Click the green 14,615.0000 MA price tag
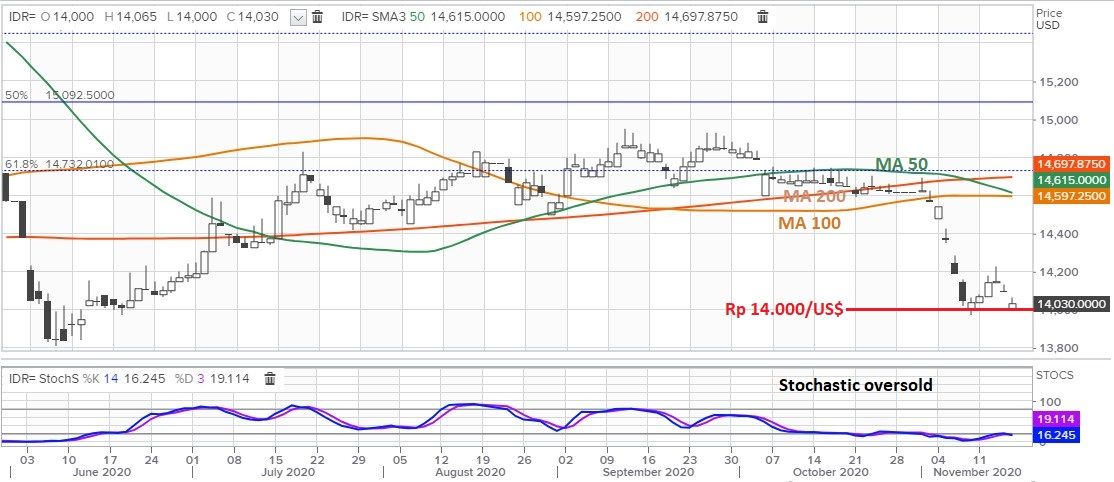 point(1071,180)
